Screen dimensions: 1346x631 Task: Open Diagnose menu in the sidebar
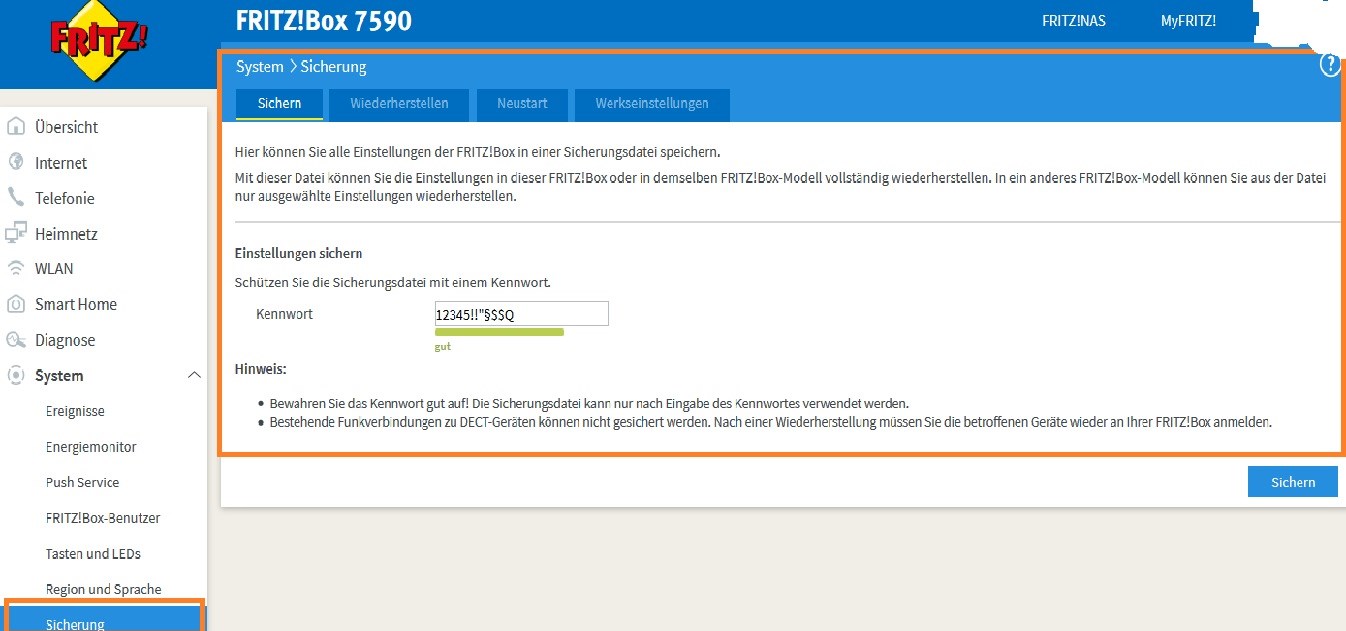pyautogui.click(x=65, y=340)
